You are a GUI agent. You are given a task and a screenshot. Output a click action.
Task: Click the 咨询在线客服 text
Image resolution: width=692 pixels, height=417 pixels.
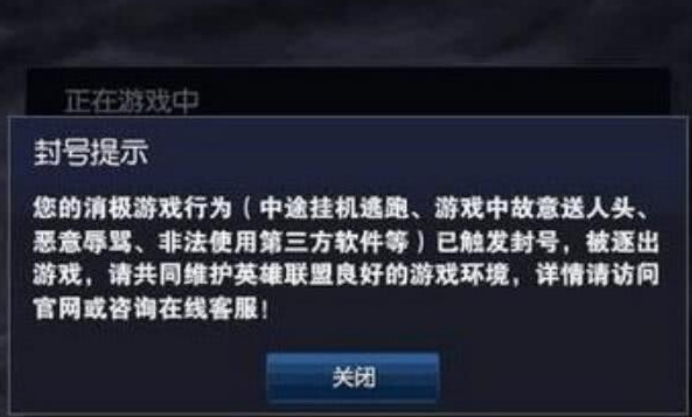[x=184, y=309]
